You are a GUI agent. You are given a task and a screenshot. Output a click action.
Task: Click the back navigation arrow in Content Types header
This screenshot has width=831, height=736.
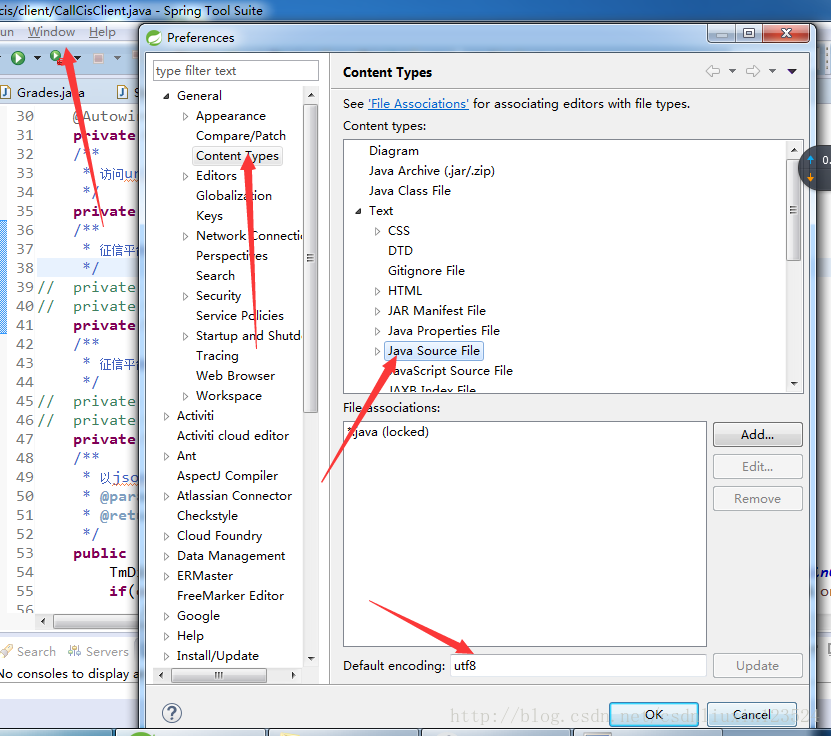713,71
